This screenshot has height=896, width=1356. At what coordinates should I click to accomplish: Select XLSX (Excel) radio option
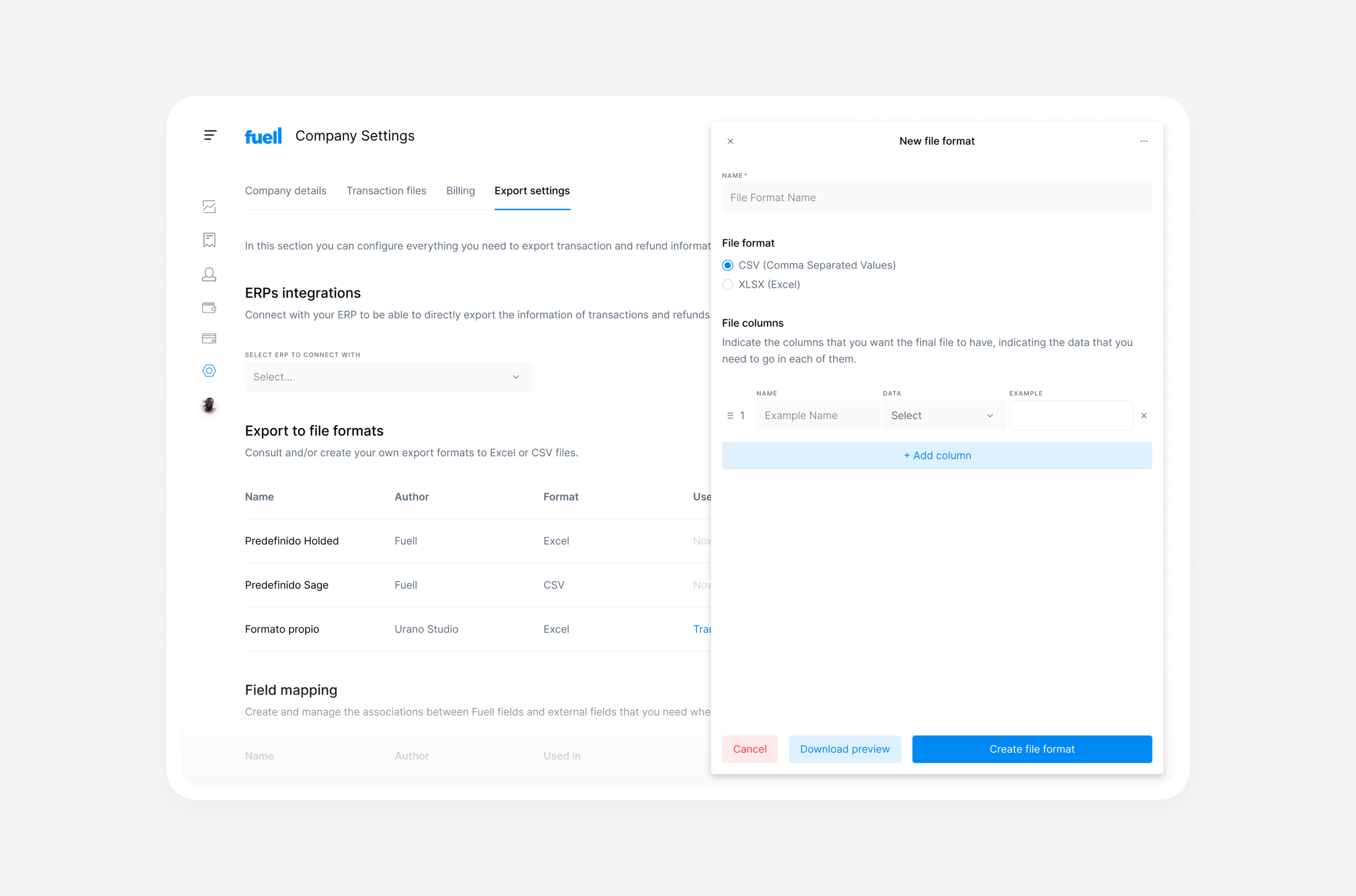(x=727, y=285)
